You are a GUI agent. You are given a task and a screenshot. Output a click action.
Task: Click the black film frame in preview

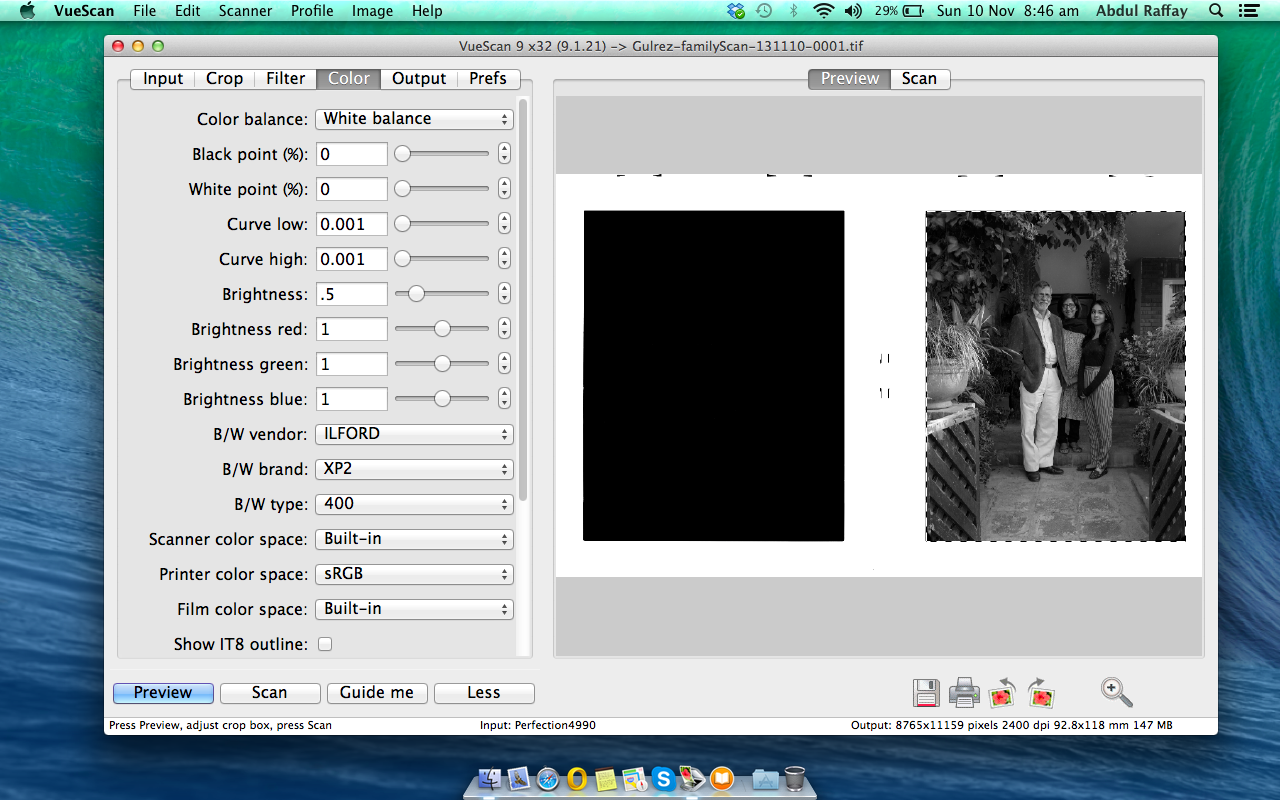pyautogui.click(x=714, y=376)
